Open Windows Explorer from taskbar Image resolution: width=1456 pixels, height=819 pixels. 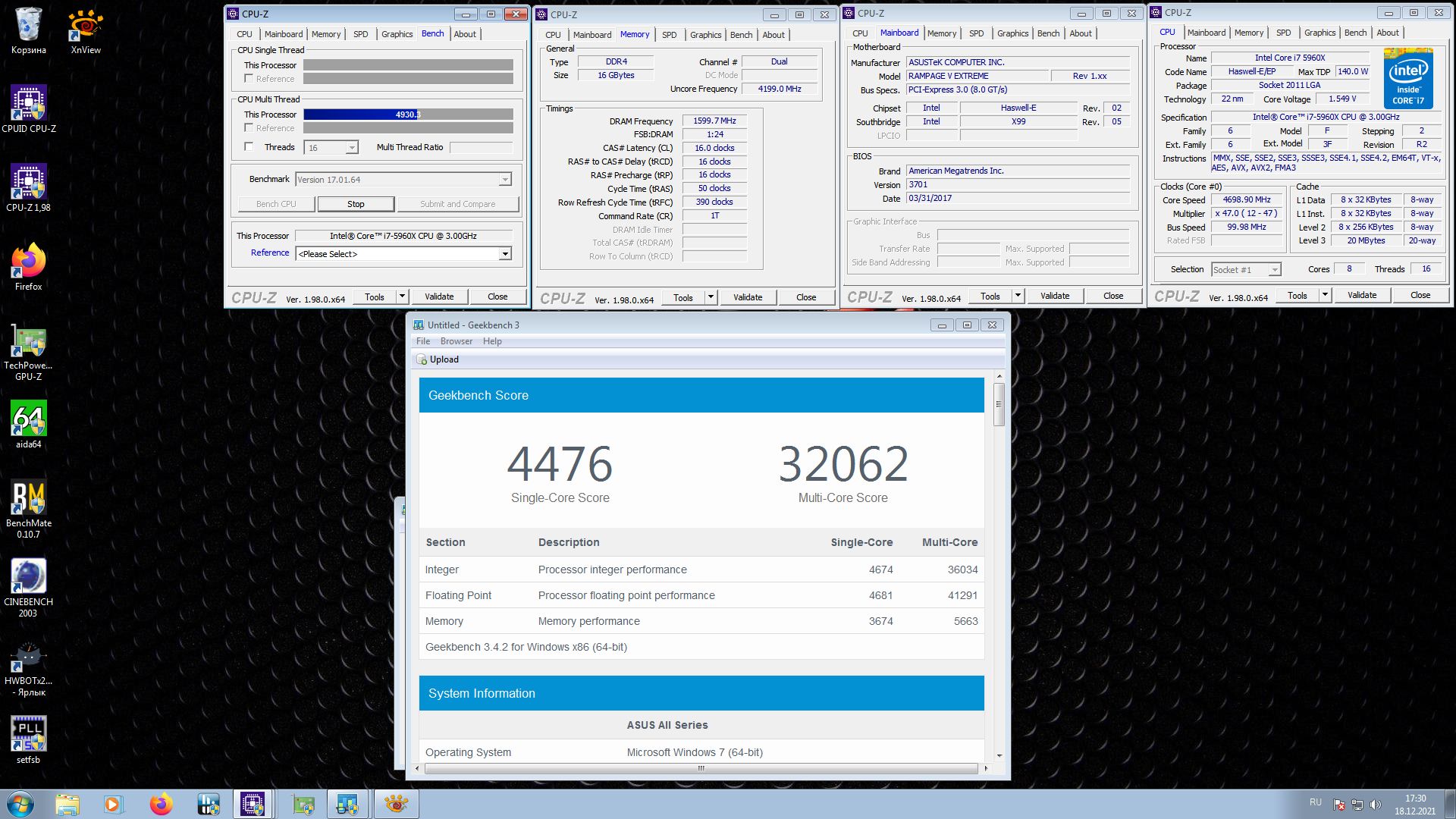point(67,804)
